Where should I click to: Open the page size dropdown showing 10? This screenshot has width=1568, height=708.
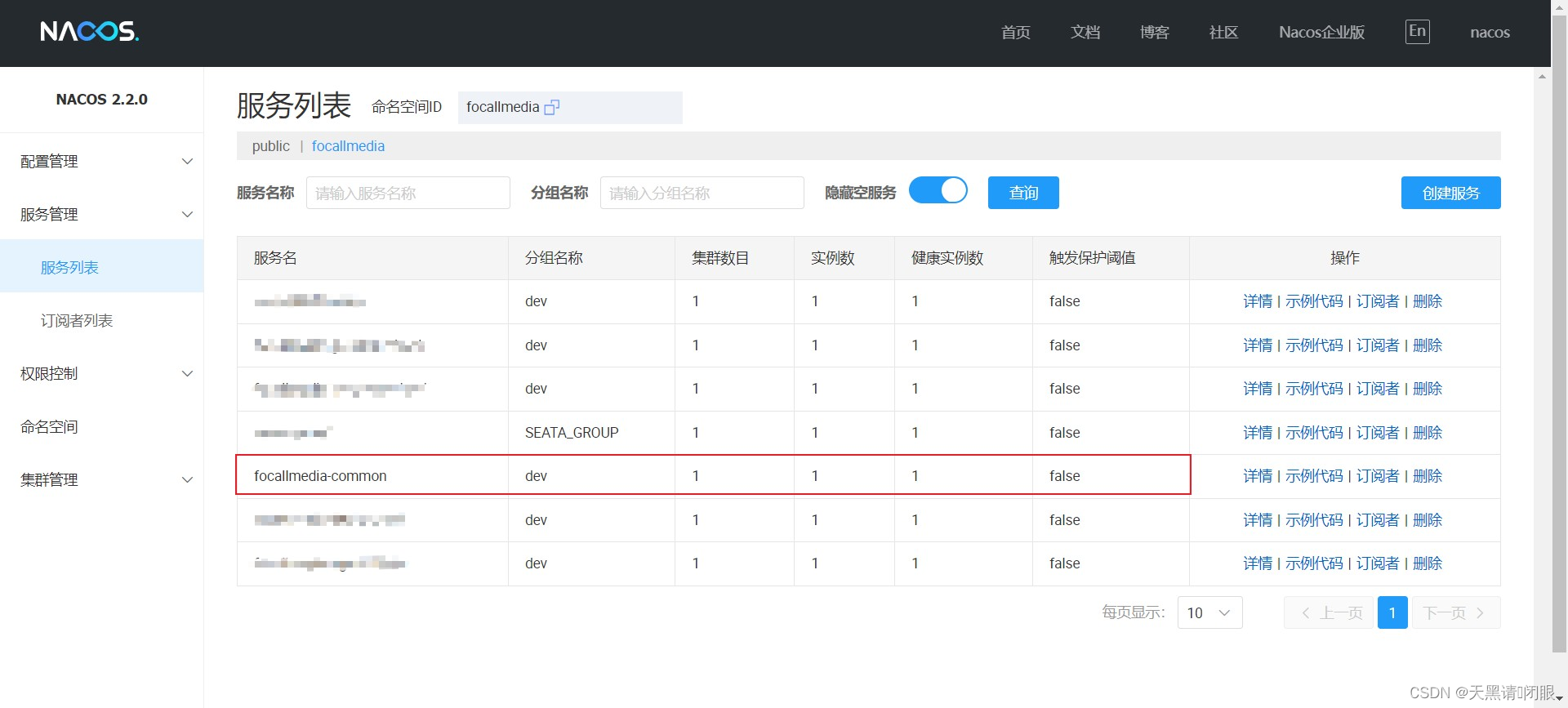pos(1209,612)
